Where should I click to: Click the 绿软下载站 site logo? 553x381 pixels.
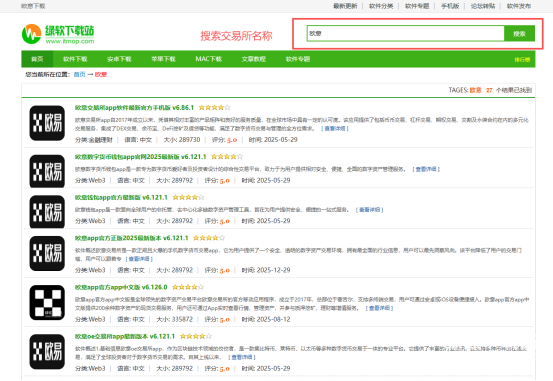58,34
